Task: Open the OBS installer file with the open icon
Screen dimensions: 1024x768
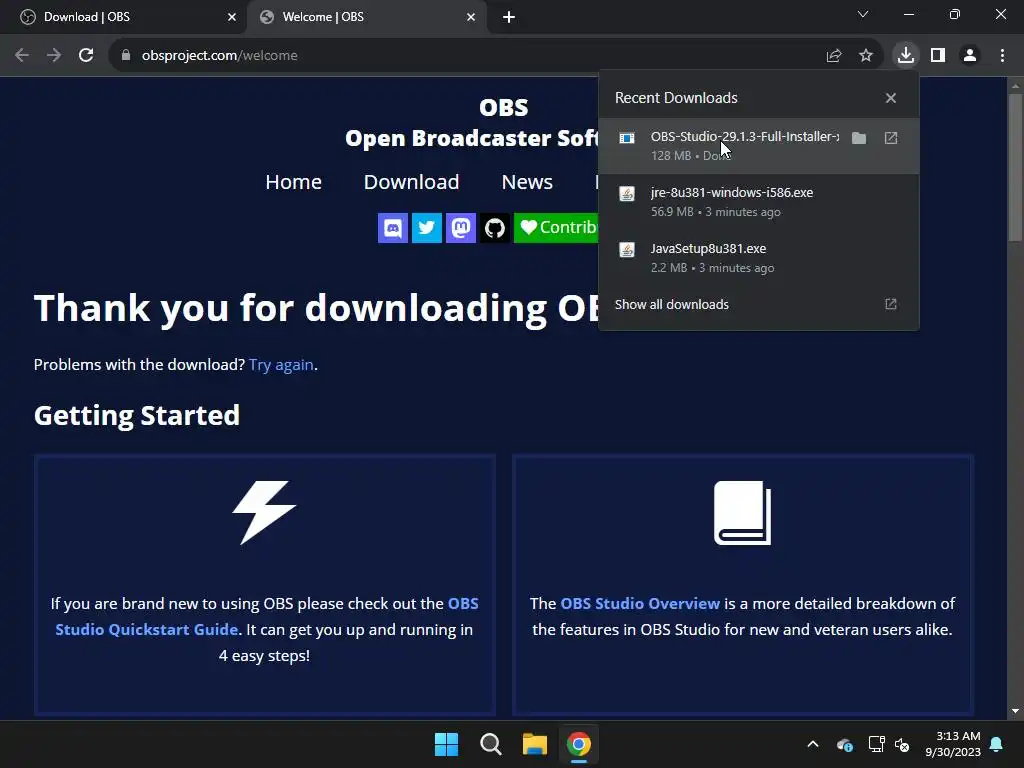Action: 891,138
